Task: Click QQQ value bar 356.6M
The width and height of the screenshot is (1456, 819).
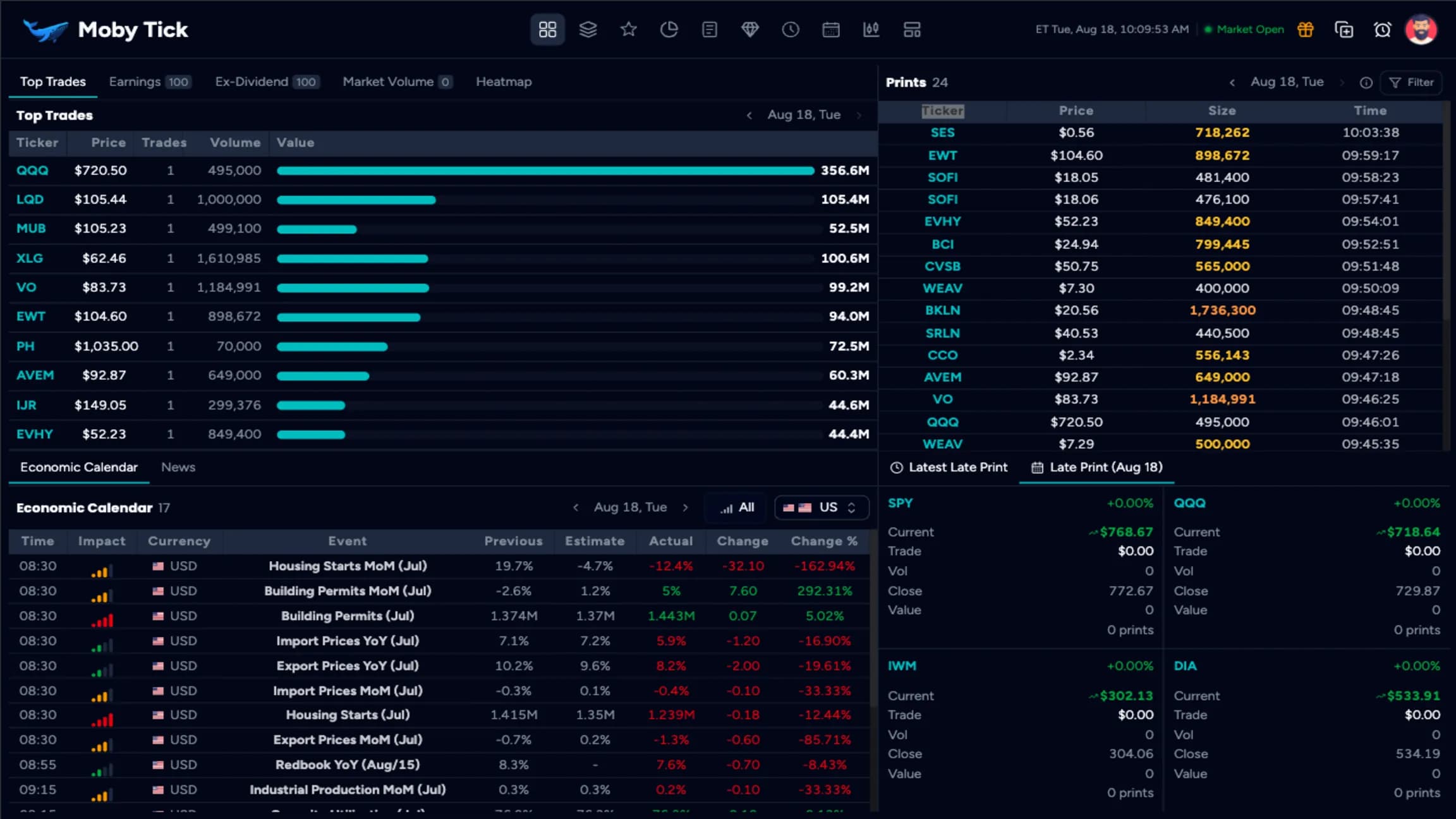Action: point(545,171)
